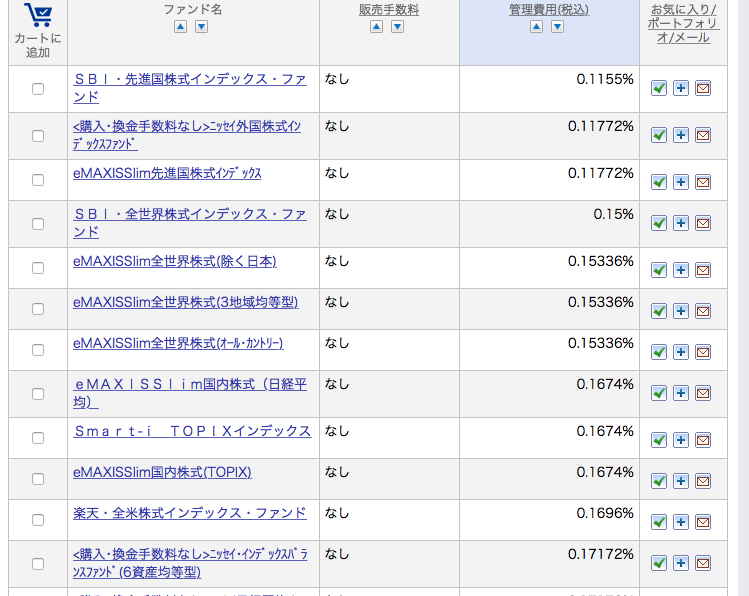Click plus icon for eMAXISSlim全世界株式(除く日本) row
The width and height of the screenshot is (749, 596).
click(x=681, y=270)
